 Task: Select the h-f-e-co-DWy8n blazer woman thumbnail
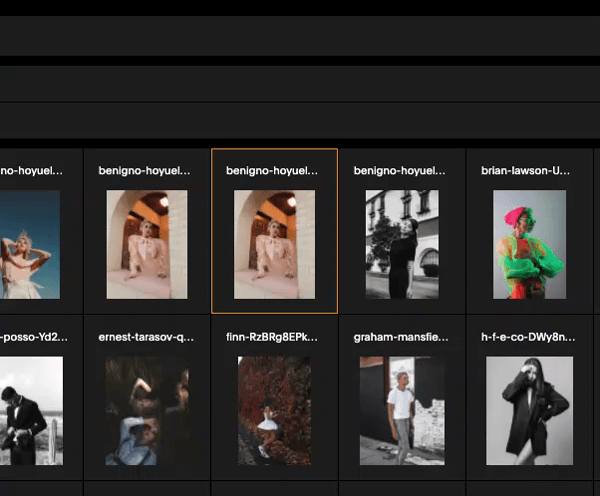(x=530, y=411)
